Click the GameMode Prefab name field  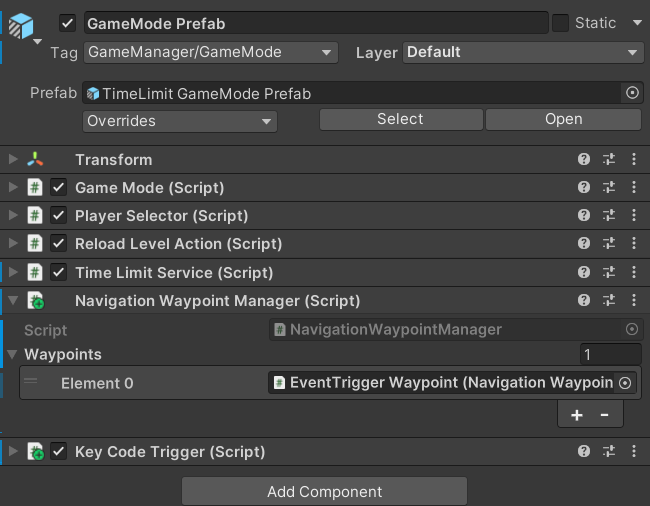click(x=316, y=23)
